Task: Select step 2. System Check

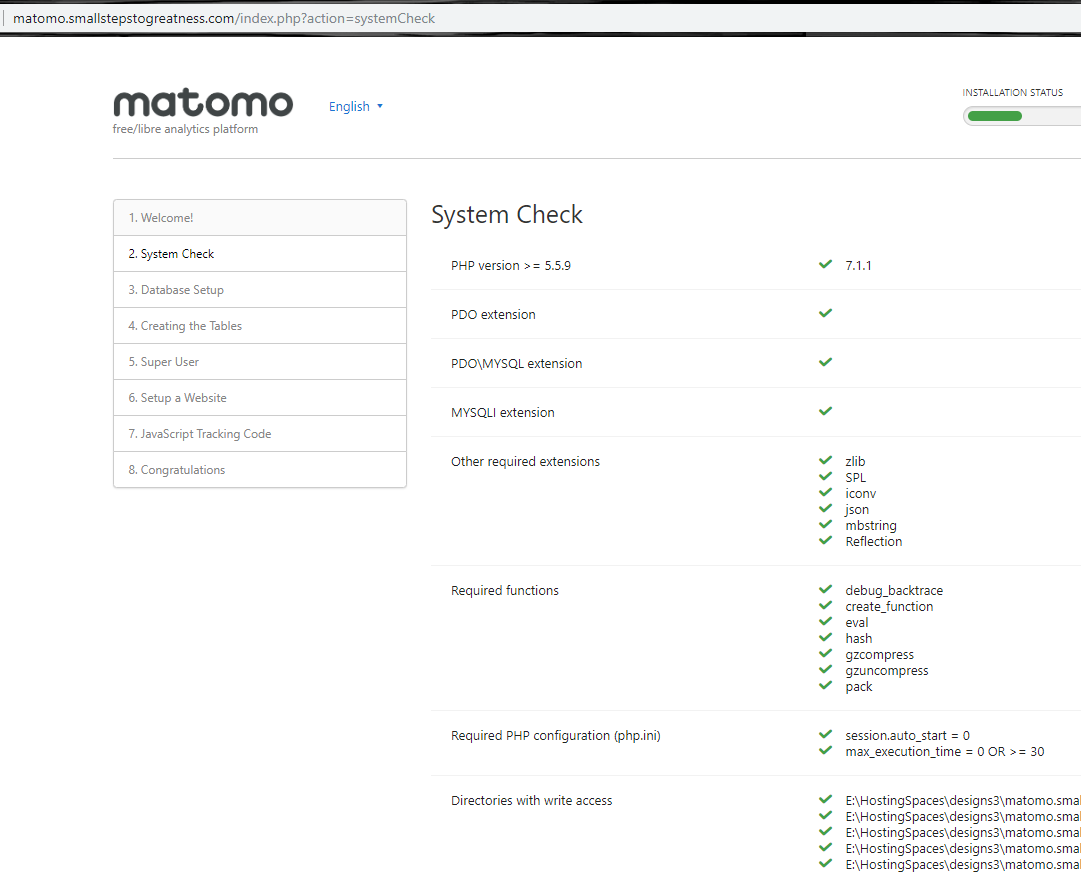Action: tap(260, 254)
